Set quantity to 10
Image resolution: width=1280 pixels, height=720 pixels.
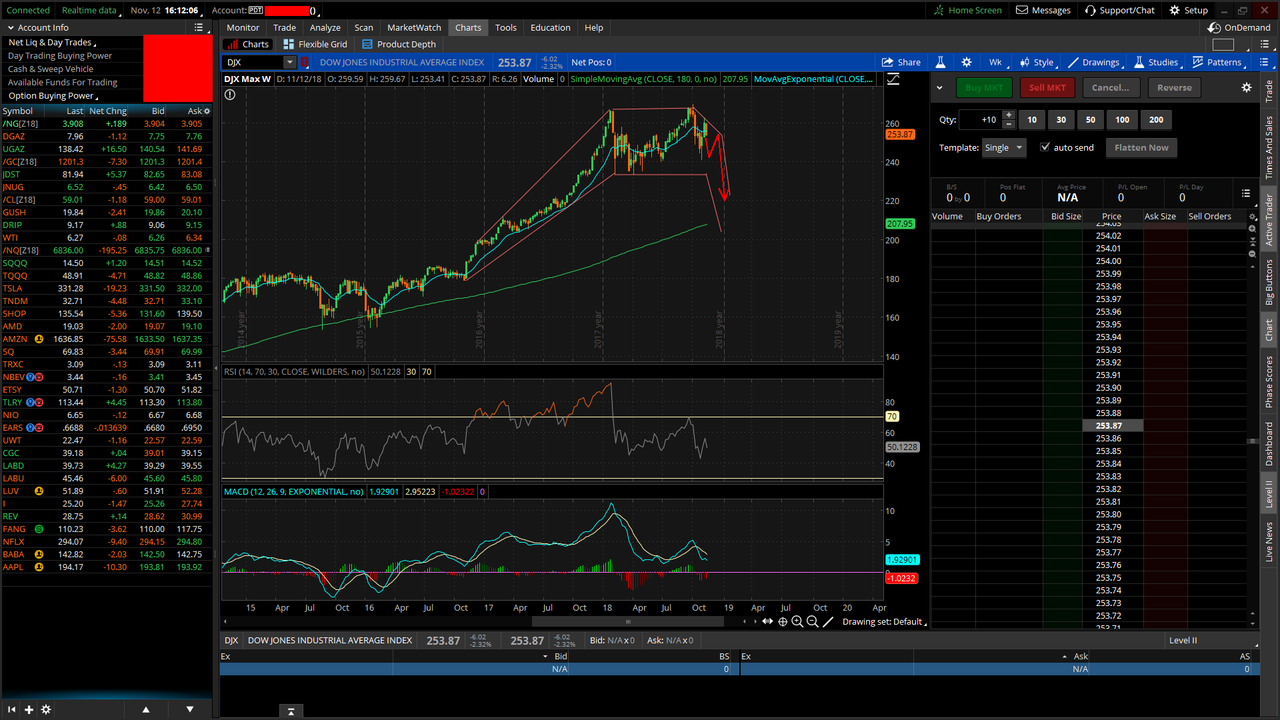click(1032, 119)
